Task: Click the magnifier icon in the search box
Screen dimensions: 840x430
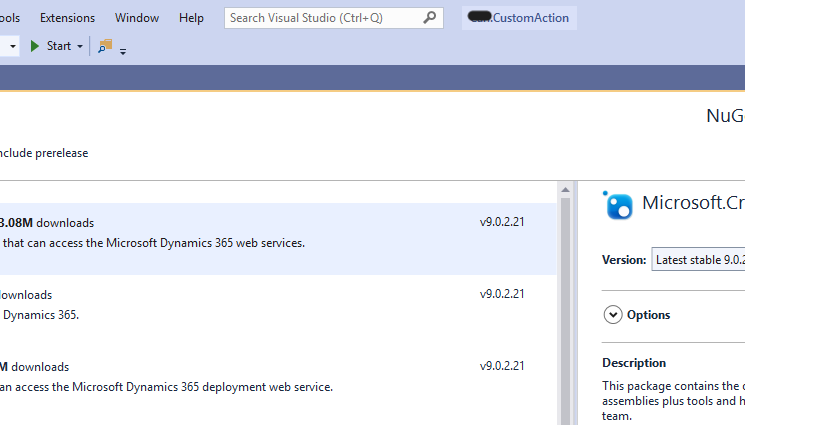Action: pyautogui.click(x=430, y=18)
